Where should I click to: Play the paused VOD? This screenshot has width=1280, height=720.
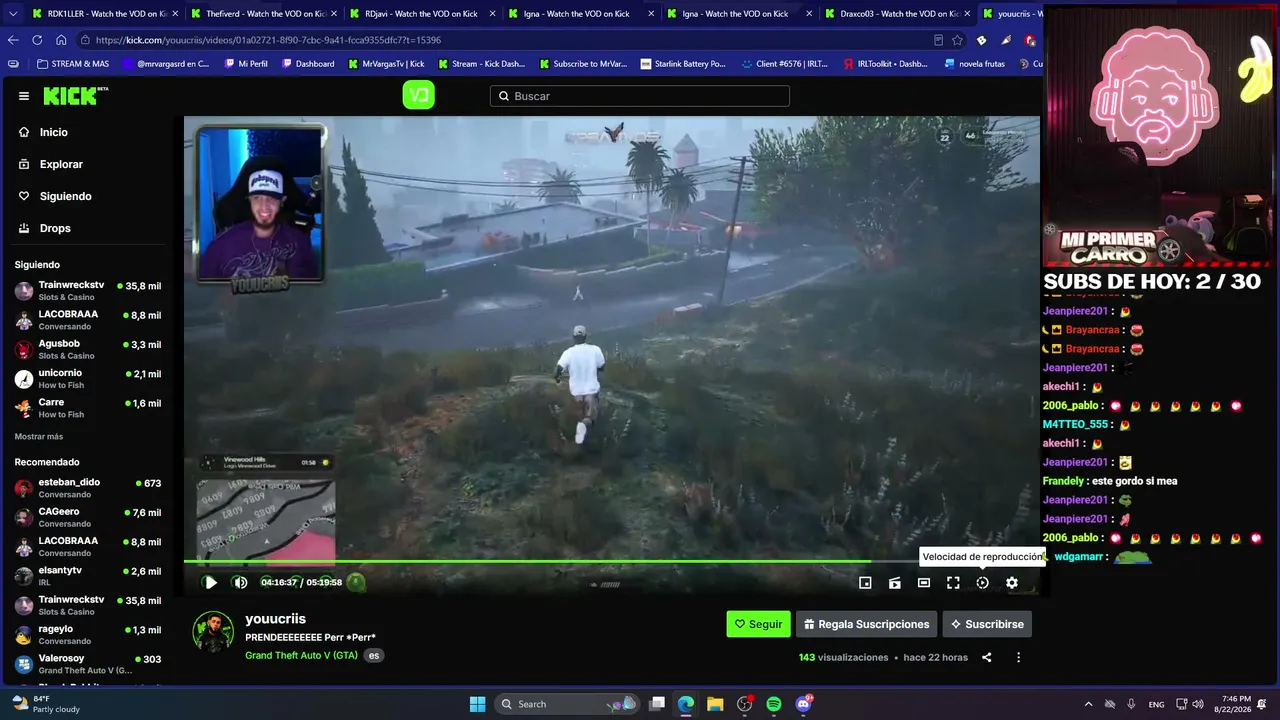(210, 582)
